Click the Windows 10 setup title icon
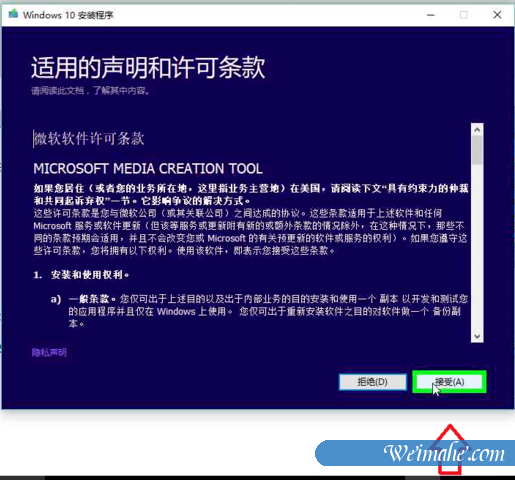515x480 pixels. click(x=13, y=14)
